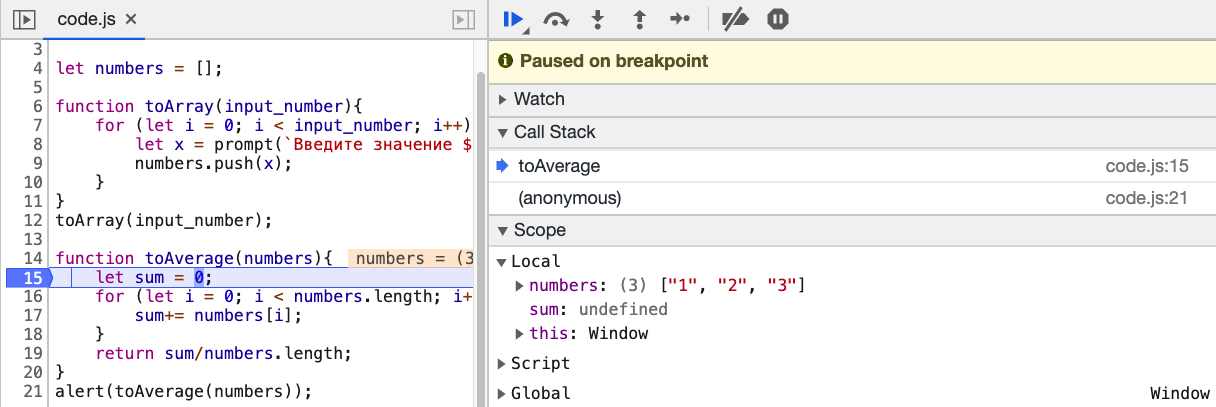Resume script execution
Image resolution: width=1216 pixels, height=407 pixels.
(515, 18)
